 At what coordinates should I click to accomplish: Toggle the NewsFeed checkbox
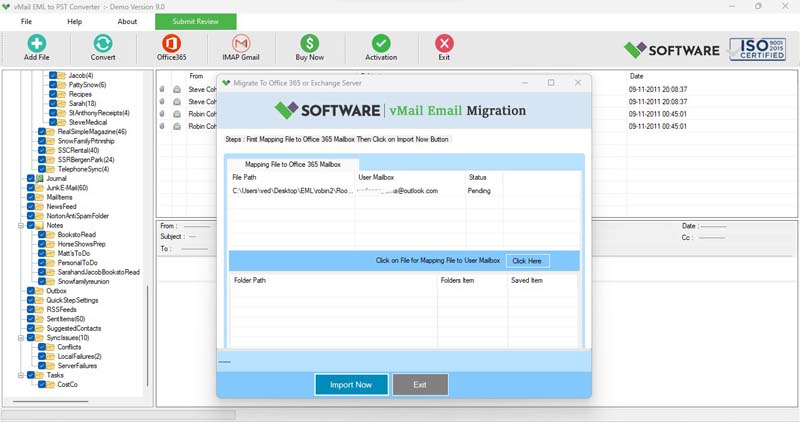(31, 207)
